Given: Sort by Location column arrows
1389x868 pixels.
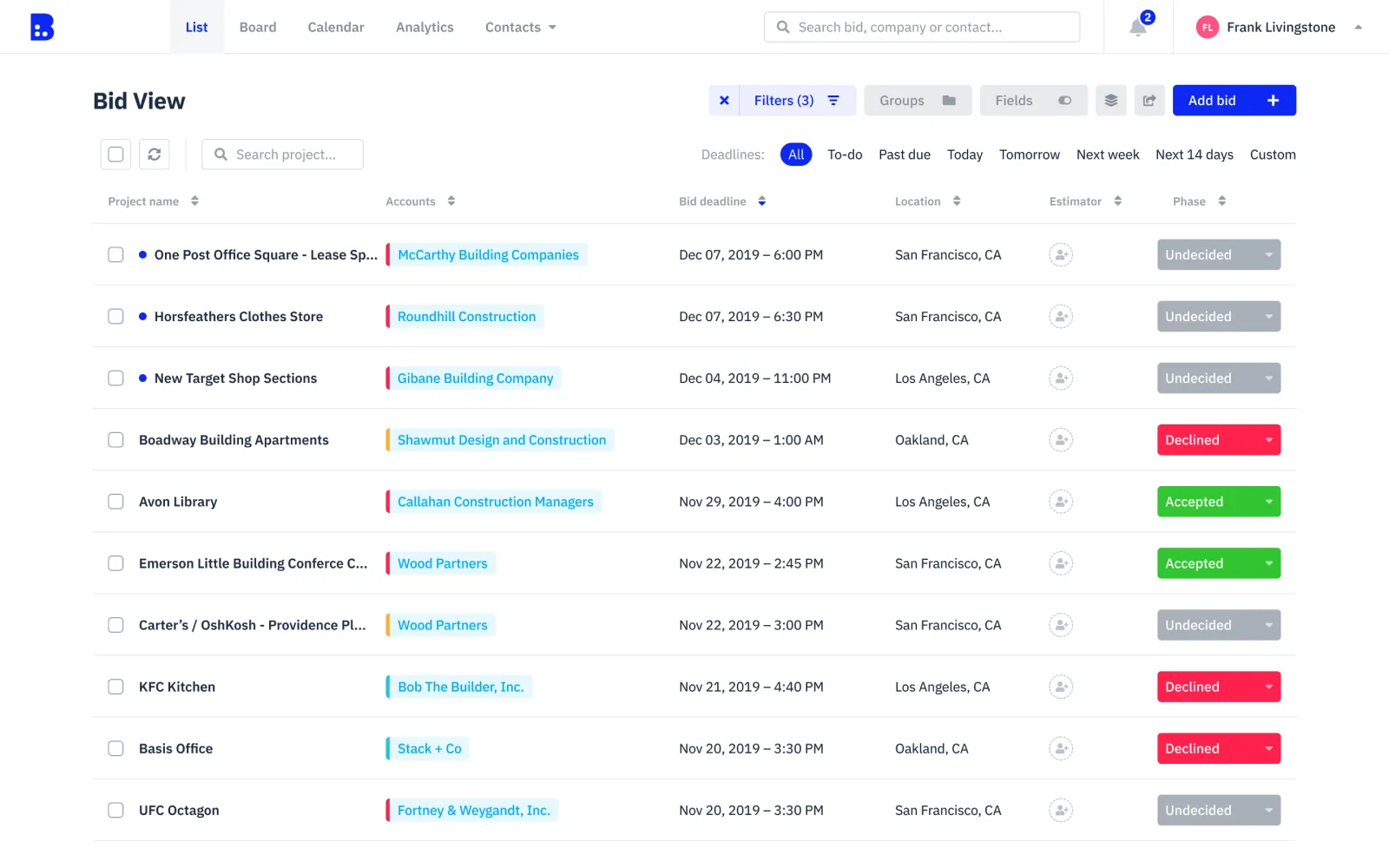Looking at the screenshot, I should tap(957, 201).
